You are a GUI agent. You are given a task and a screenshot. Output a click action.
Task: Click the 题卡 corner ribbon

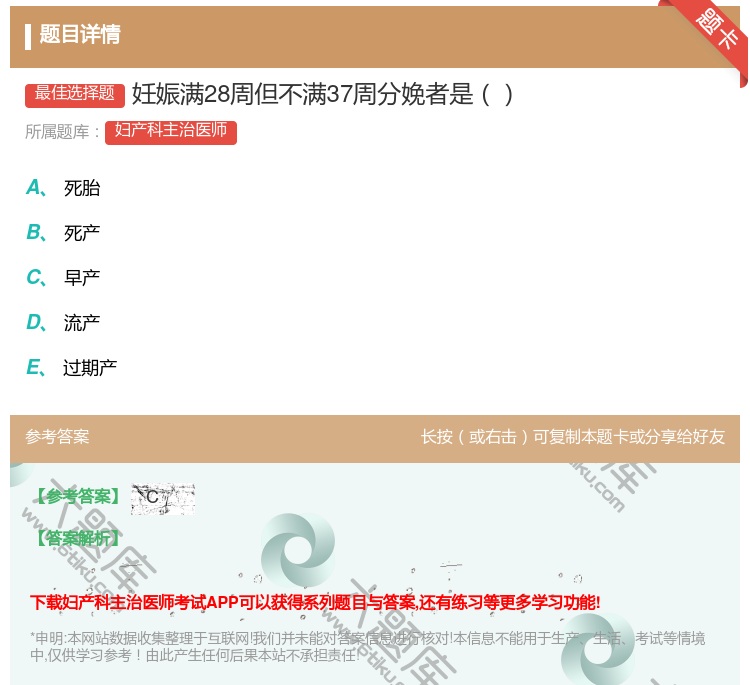(x=715, y=30)
